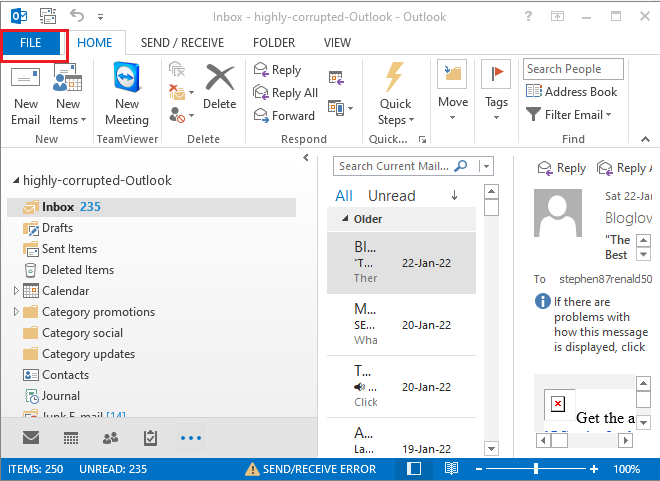Click the Ribbon Display Options icon

point(557,16)
